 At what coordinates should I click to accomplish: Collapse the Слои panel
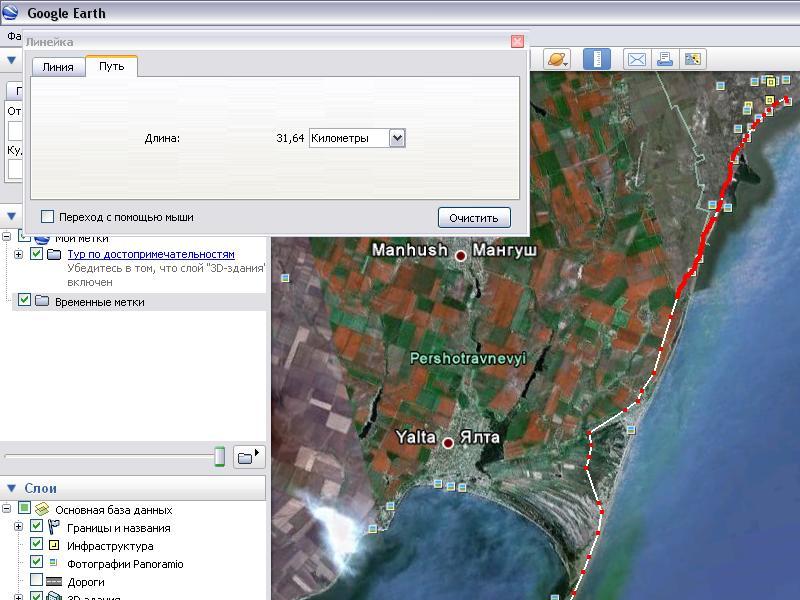click(x=12, y=488)
